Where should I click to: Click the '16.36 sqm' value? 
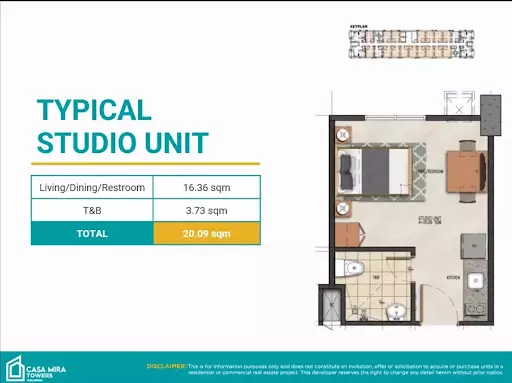pyautogui.click(x=207, y=187)
